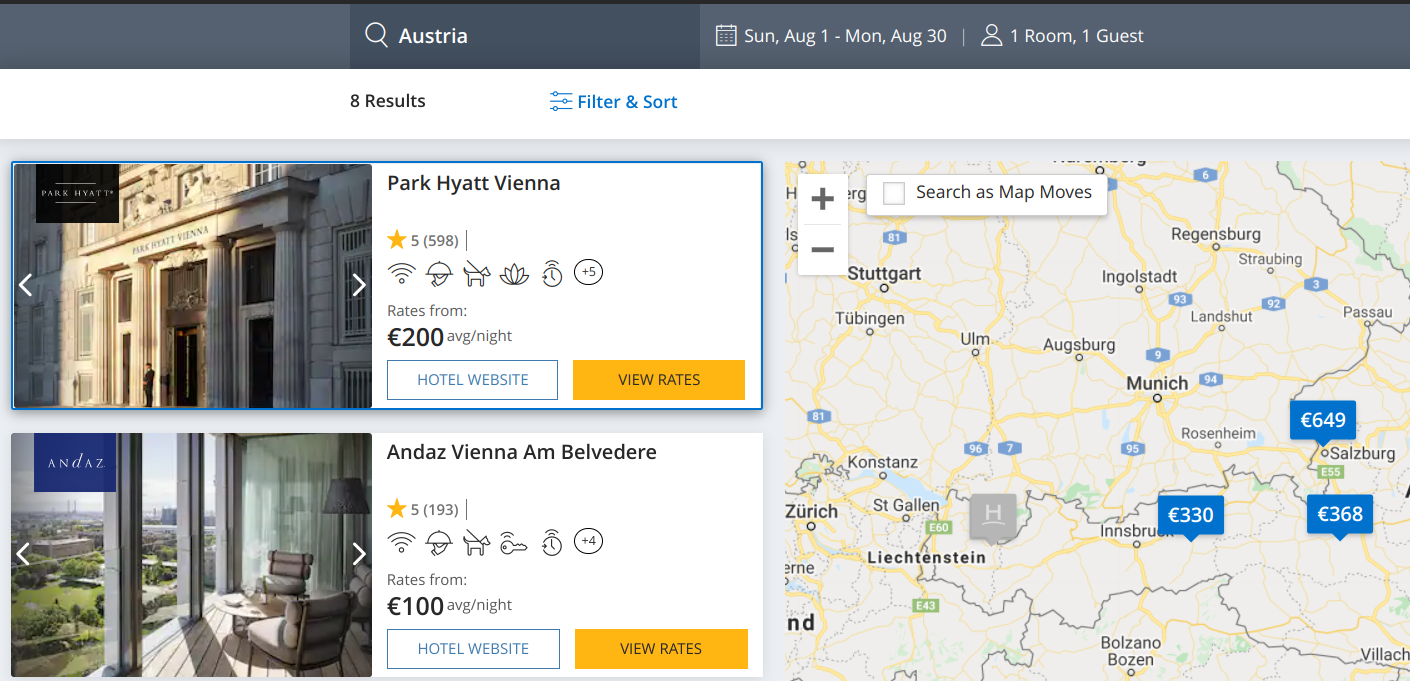Click Park Hyatt Vienna pet-friendly dog icon
This screenshot has height=681, width=1410.
[x=477, y=273]
